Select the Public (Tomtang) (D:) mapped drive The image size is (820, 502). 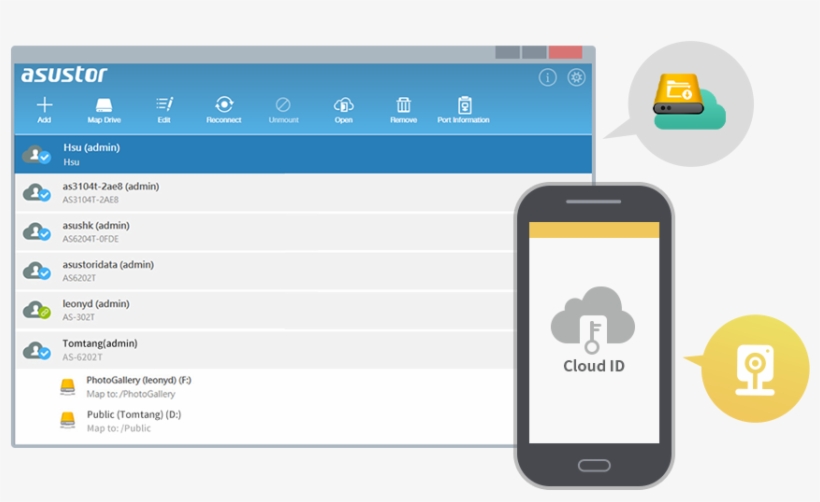(264, 421)
